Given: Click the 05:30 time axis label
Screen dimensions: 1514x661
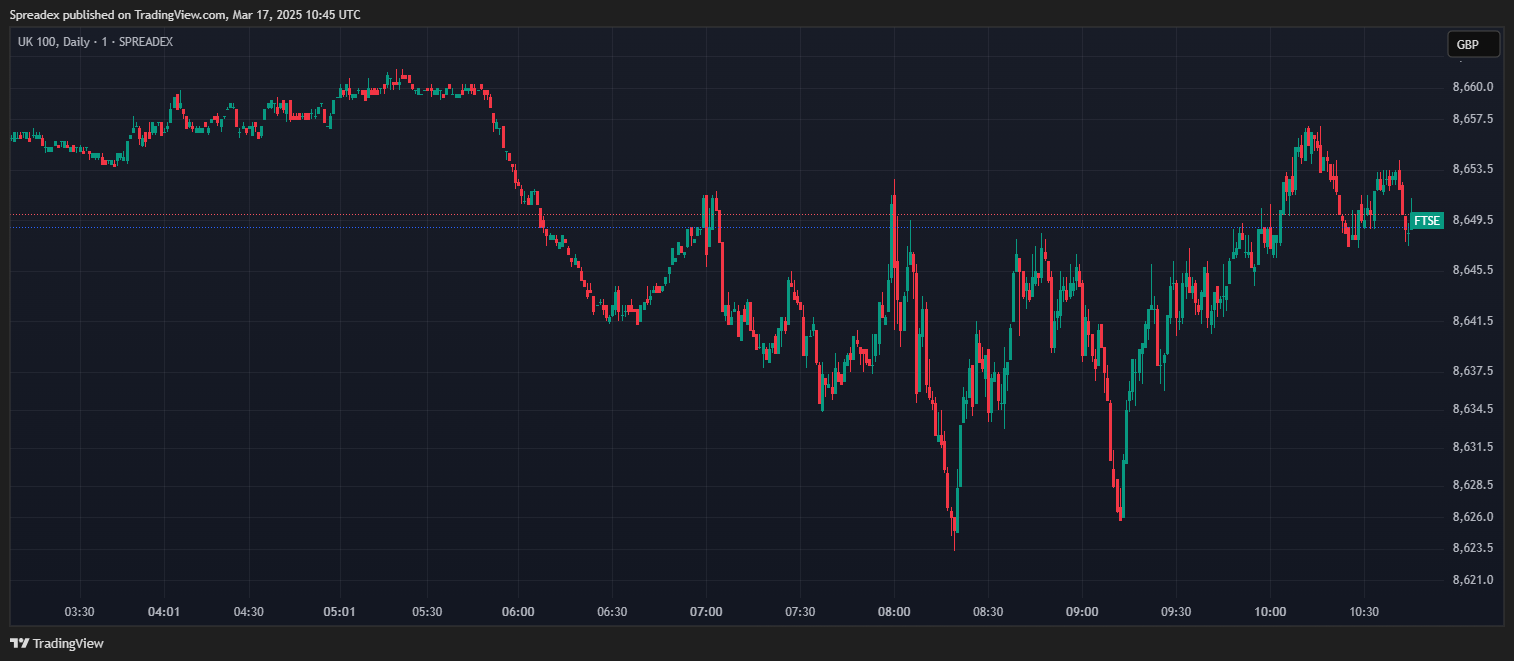Looking at the screenshot, I should point(427,612).
